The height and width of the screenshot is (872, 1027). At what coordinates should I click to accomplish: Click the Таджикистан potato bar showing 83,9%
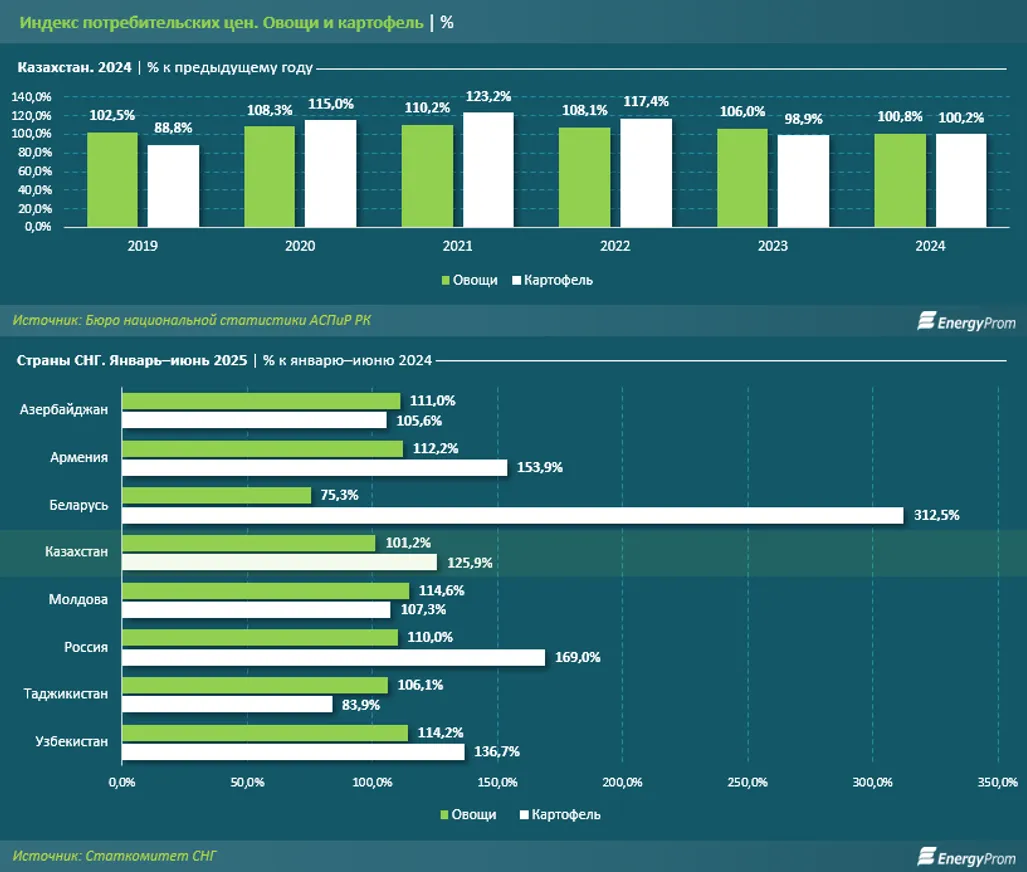[226, 704]
